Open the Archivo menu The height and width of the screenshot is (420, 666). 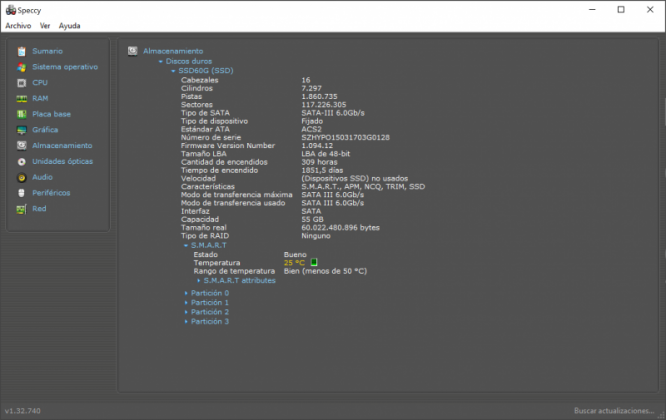[18, 25]
